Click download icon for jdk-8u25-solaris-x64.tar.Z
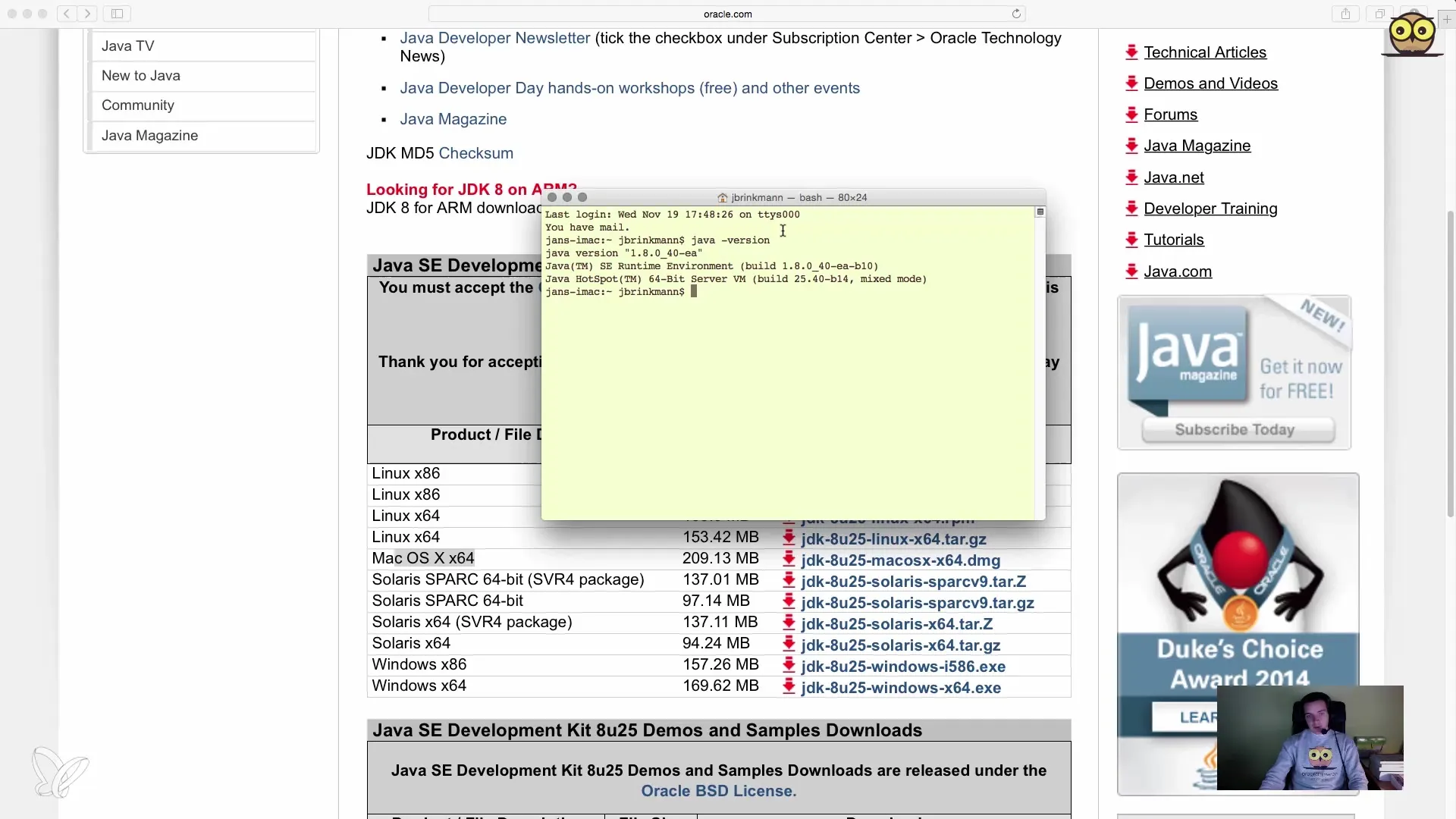Screen dimensions: 1456x819 [789, 623]
